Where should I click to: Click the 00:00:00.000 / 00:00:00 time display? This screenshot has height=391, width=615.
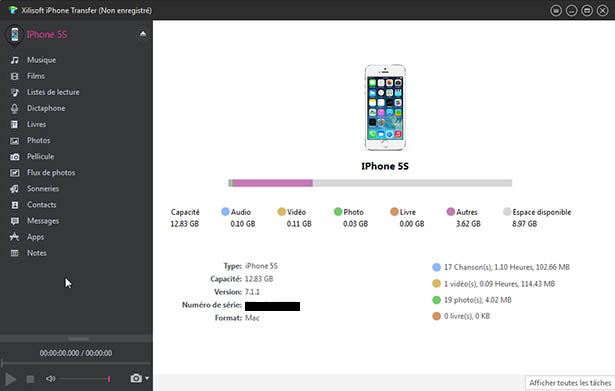pyautogui.click(x=76, y=353)
